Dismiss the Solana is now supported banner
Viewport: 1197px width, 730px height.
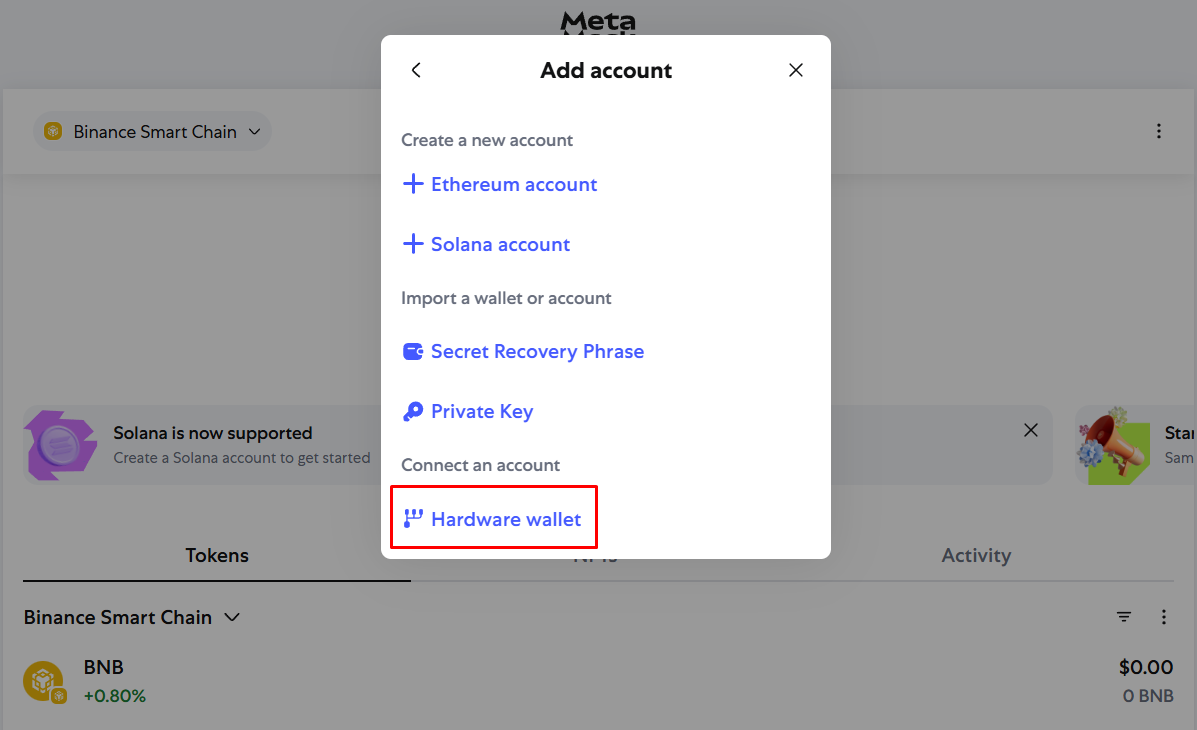(1031, 430)
